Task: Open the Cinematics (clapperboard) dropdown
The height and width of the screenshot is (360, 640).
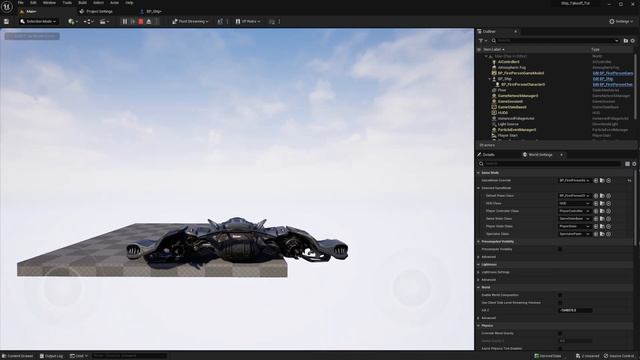Action: (x=104, y=21)
